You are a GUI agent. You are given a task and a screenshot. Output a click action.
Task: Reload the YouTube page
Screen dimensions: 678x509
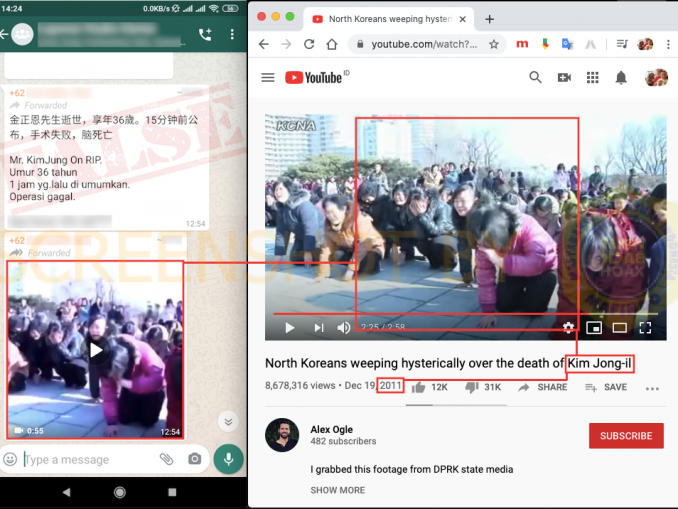coord(309,44)
